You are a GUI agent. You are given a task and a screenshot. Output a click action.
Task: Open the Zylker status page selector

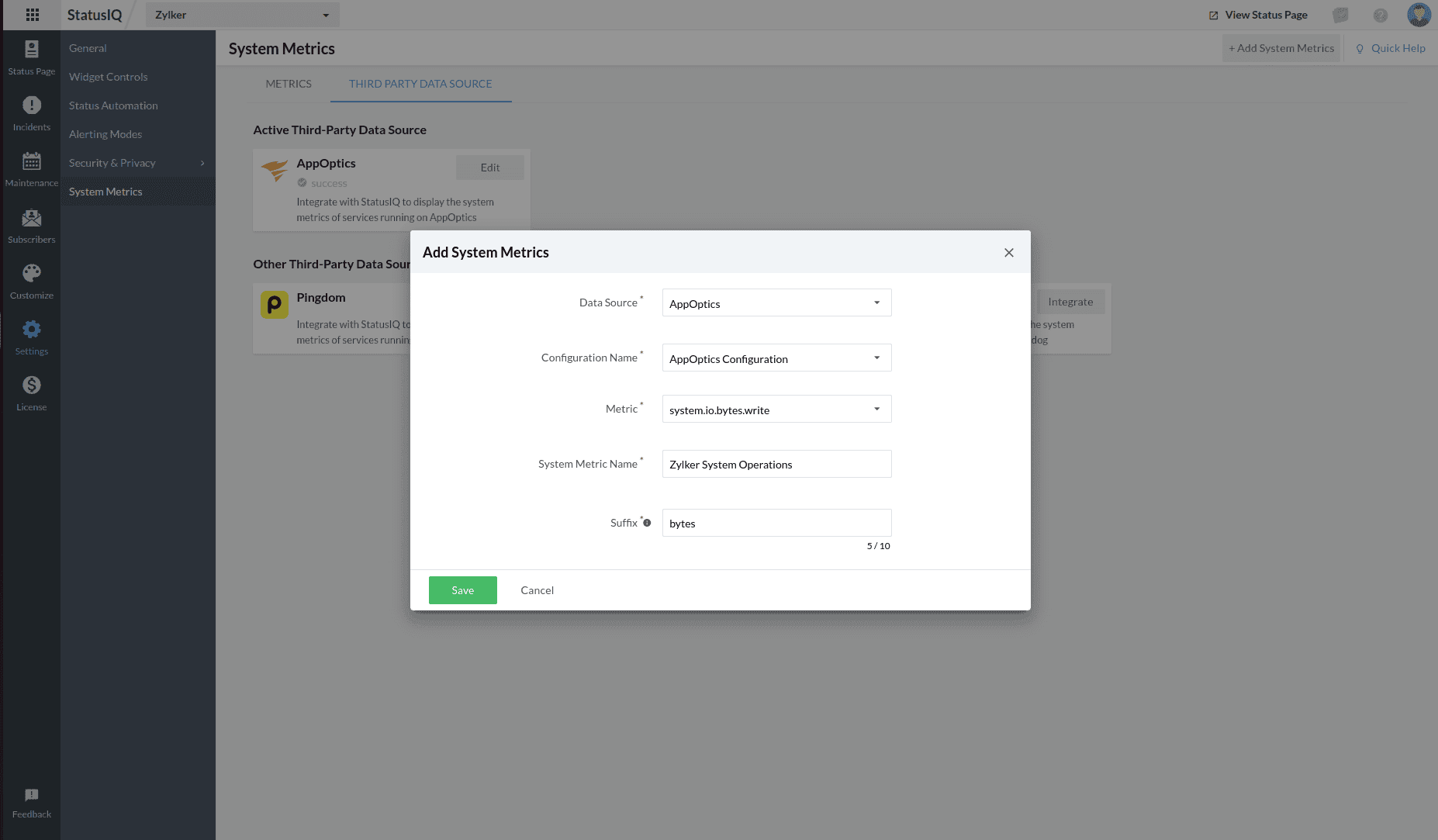[242, 15]
